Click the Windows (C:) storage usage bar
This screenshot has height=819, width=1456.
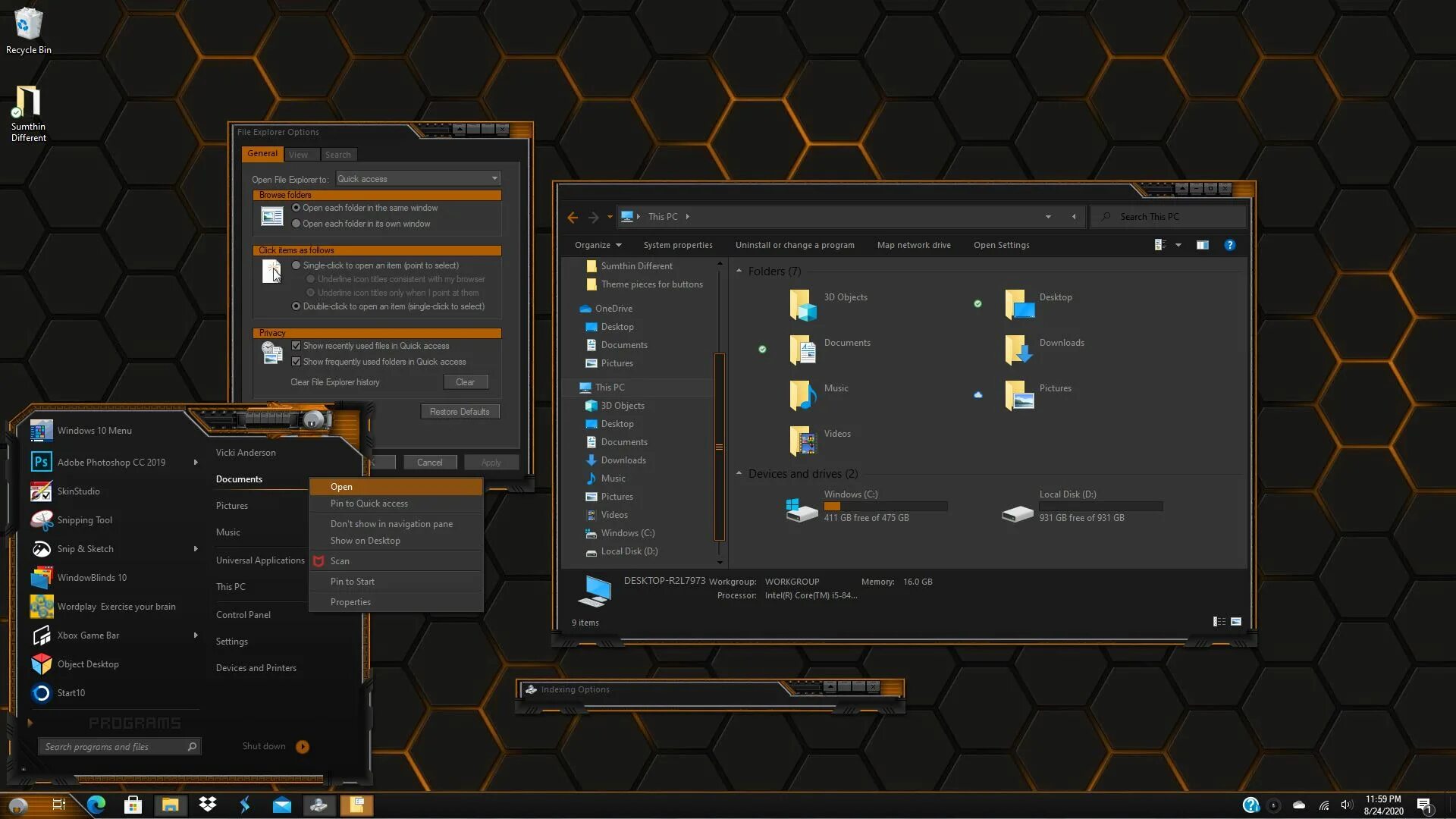click(x=885, y=506)
